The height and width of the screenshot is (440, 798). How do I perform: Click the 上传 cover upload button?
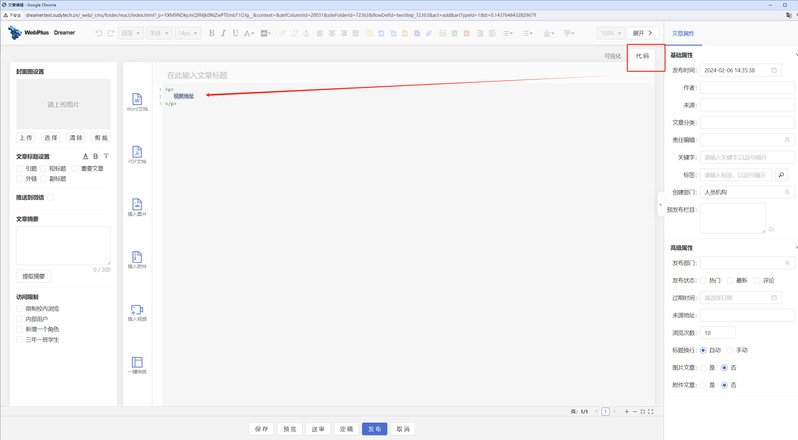point(25,138)
